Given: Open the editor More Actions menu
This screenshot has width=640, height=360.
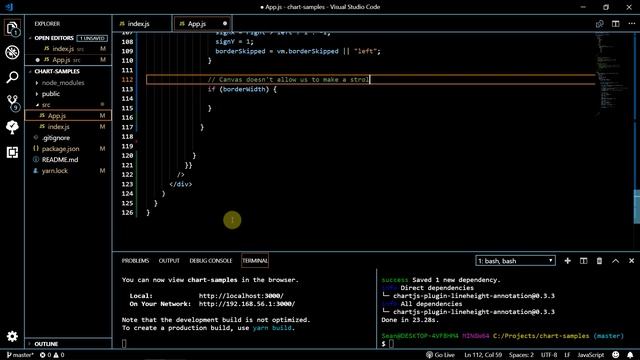Looking at the screenshot, I should click(x=631, y=24).
